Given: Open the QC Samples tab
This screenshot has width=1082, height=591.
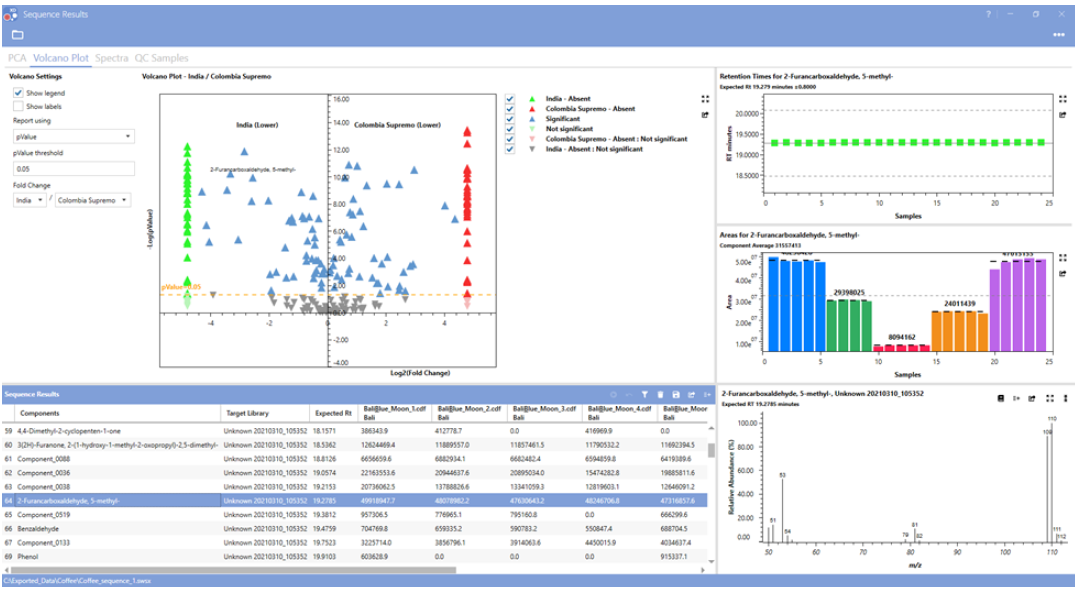Looking at the screenshot, I should 161,58.
